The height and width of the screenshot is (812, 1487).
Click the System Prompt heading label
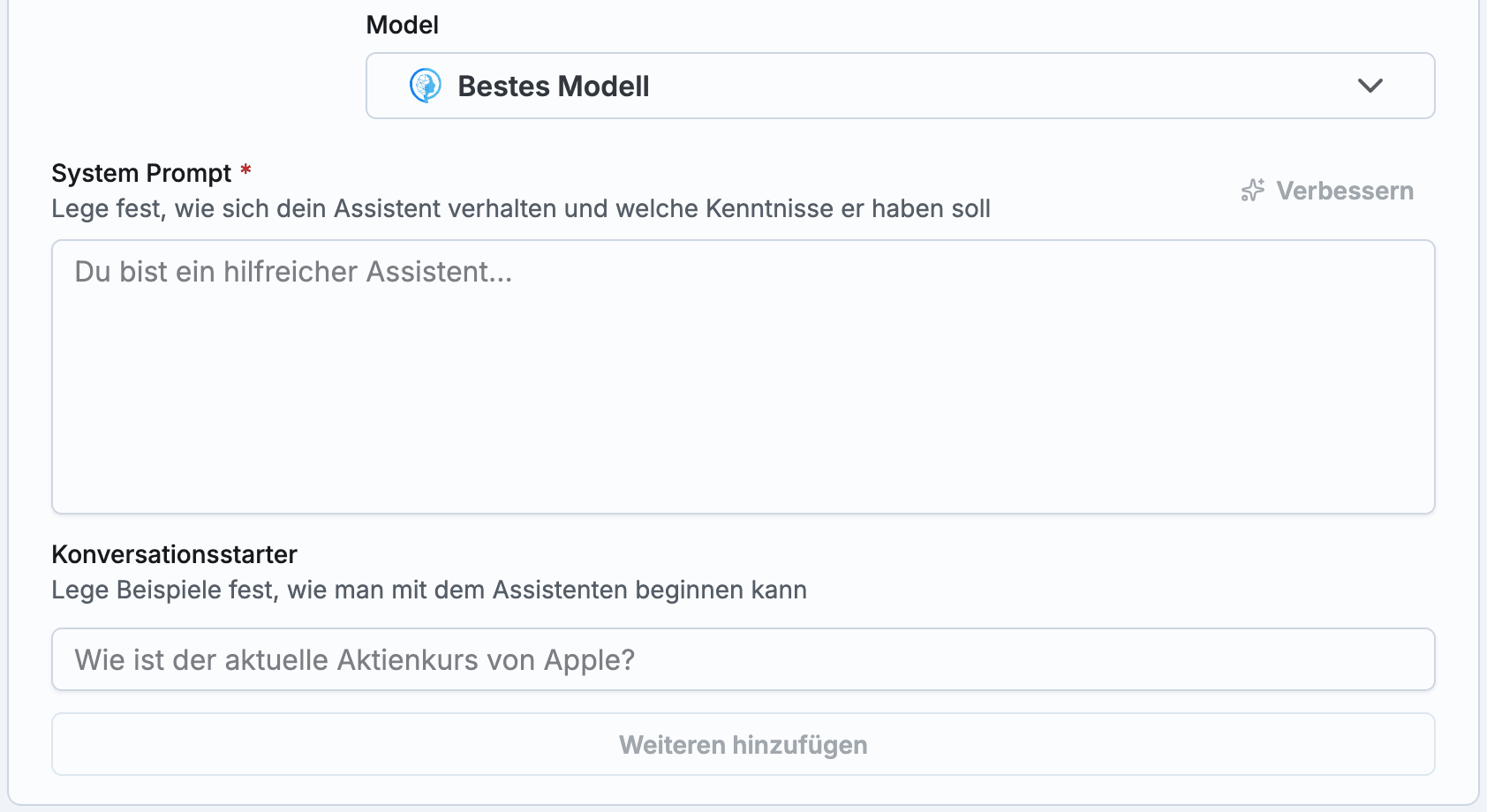point(141,173)
